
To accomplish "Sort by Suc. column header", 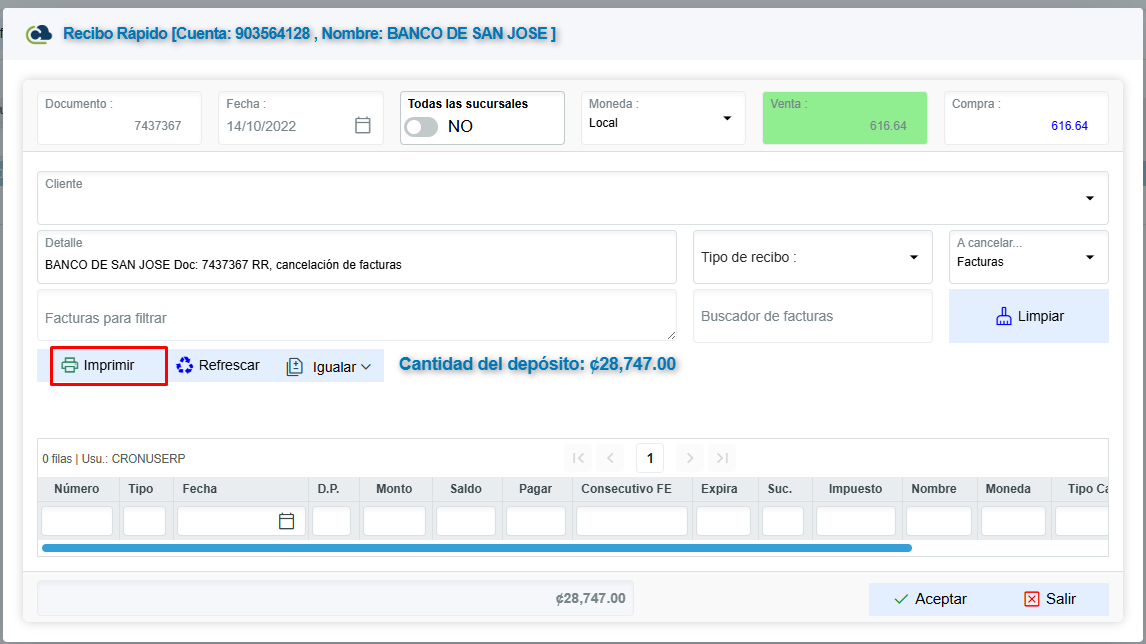I will point(780,488).
